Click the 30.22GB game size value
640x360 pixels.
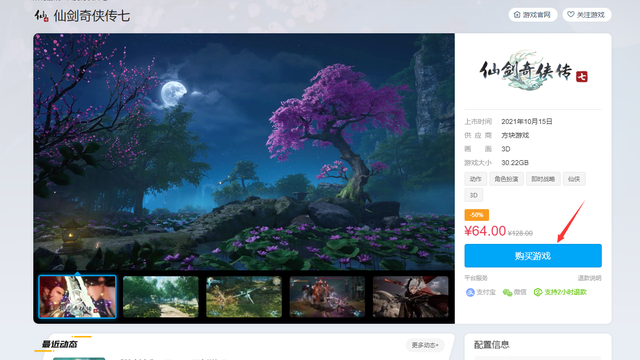[x=515, y=162]
